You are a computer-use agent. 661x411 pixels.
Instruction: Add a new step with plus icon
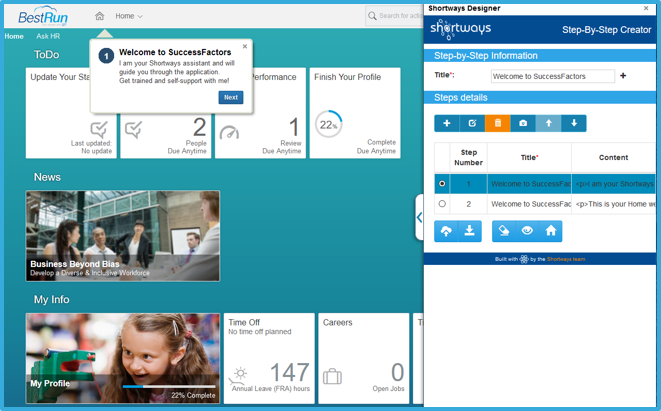[447, 123]
